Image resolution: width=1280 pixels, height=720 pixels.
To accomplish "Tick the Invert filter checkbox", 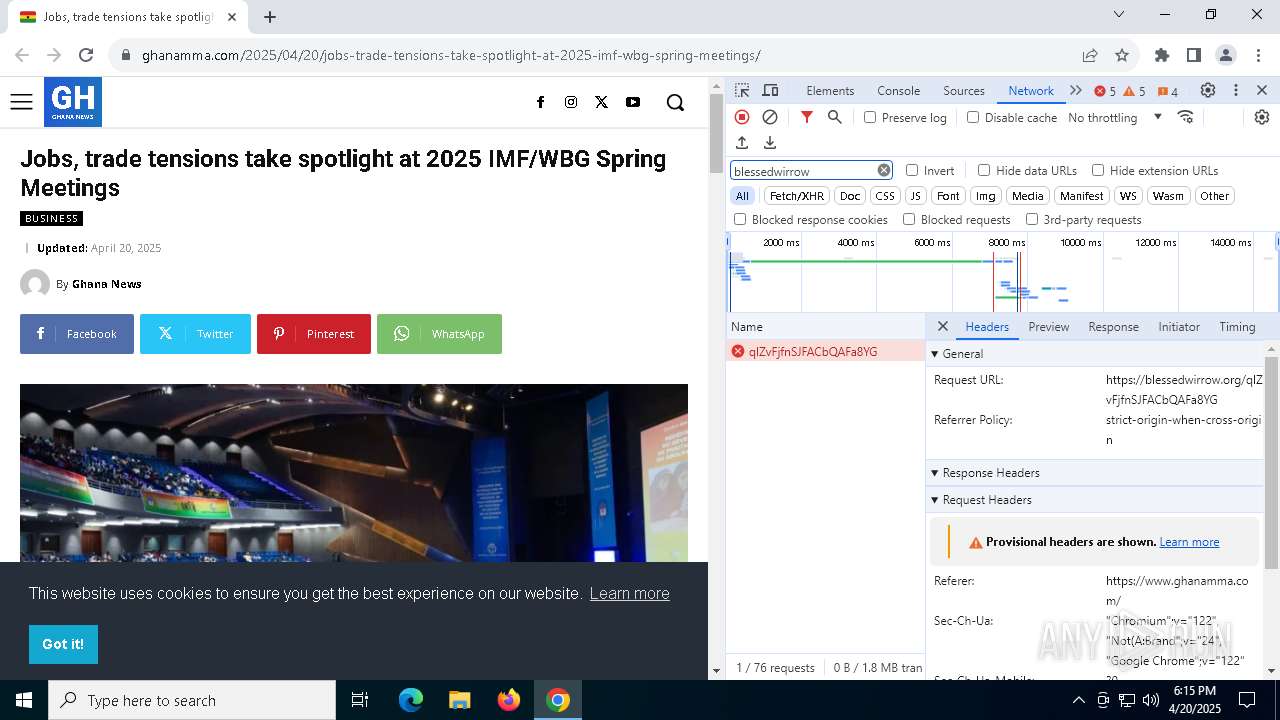I will [912, 170].
